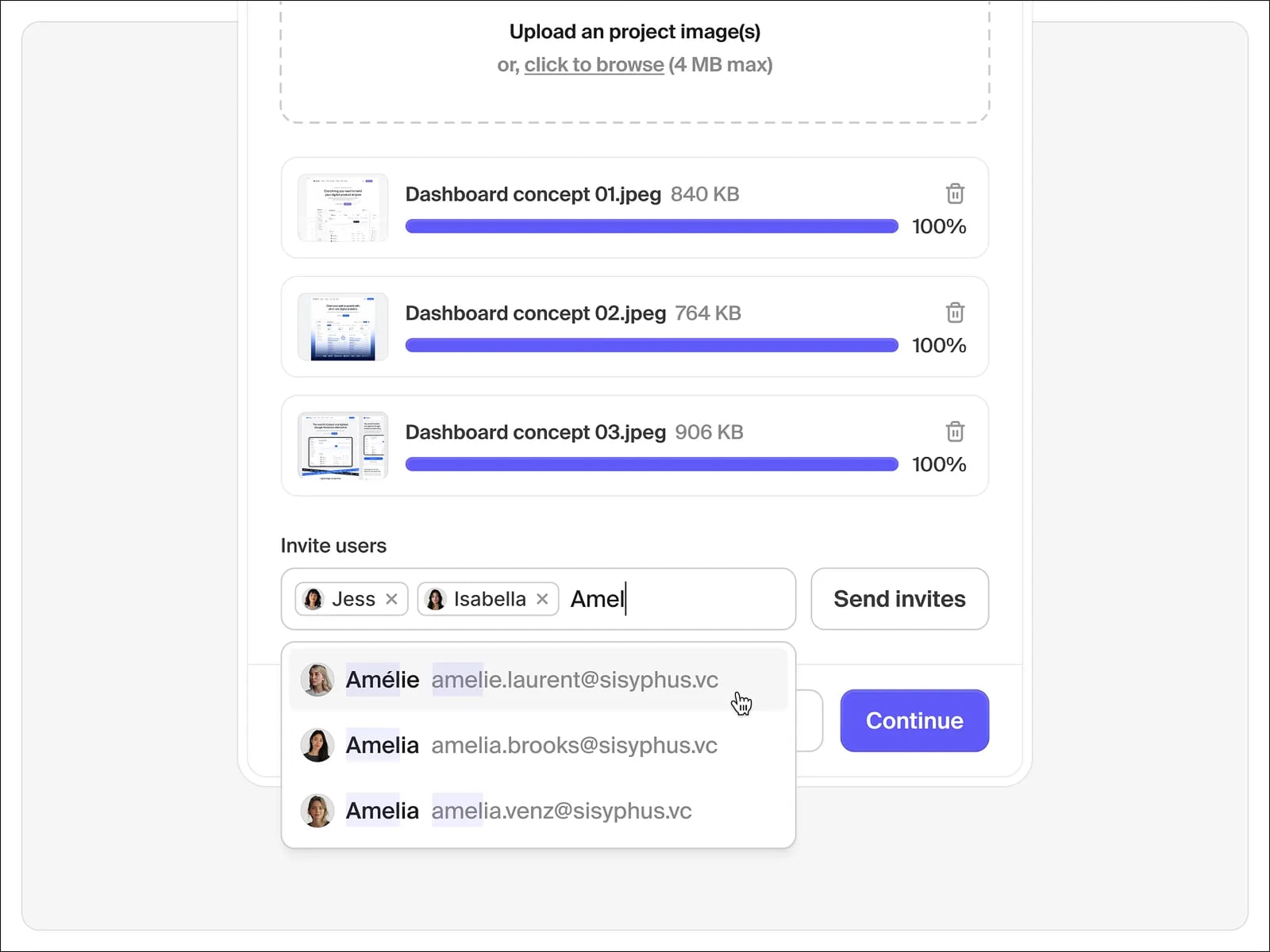
Task: Choose Amelia amelia.venz@sisyphus.vc from the list
Action: click(x=538, y=810)
